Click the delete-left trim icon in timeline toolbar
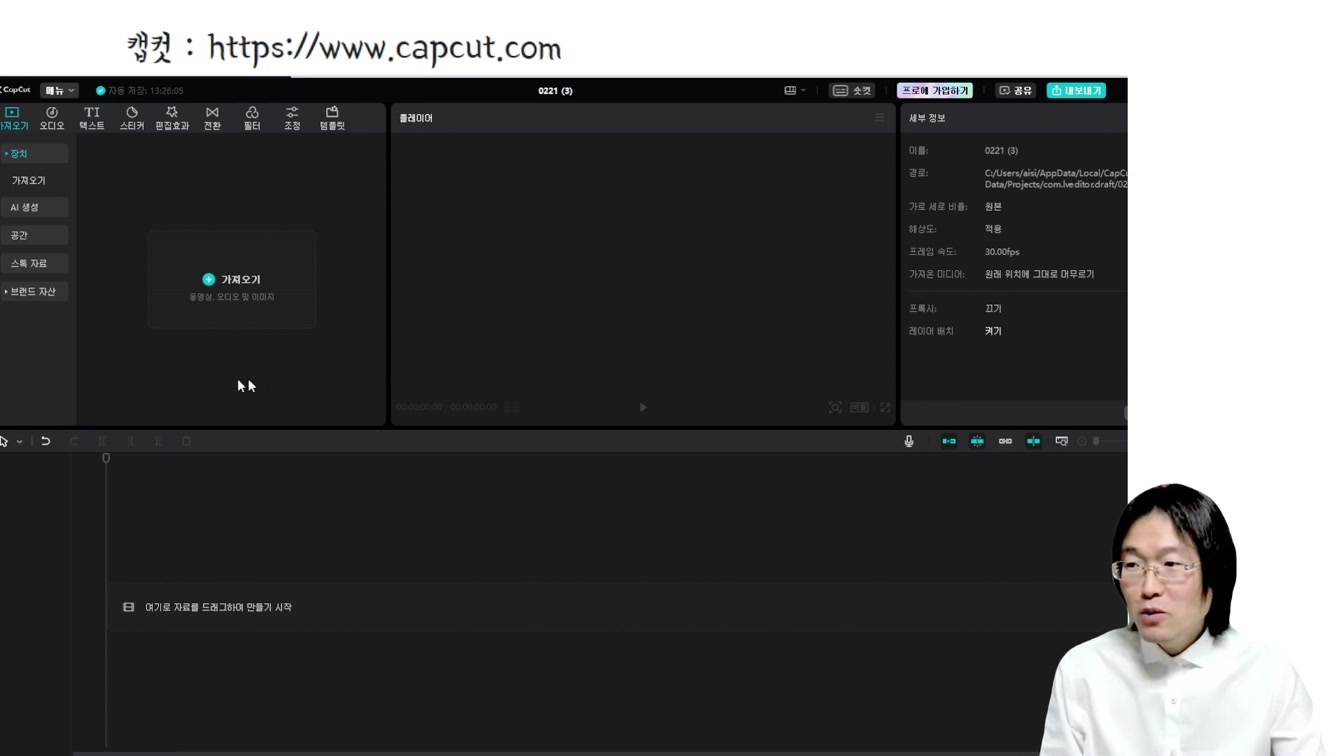Screen dimensions: 1344x756 pyautogui.click(x=130, y=441)
